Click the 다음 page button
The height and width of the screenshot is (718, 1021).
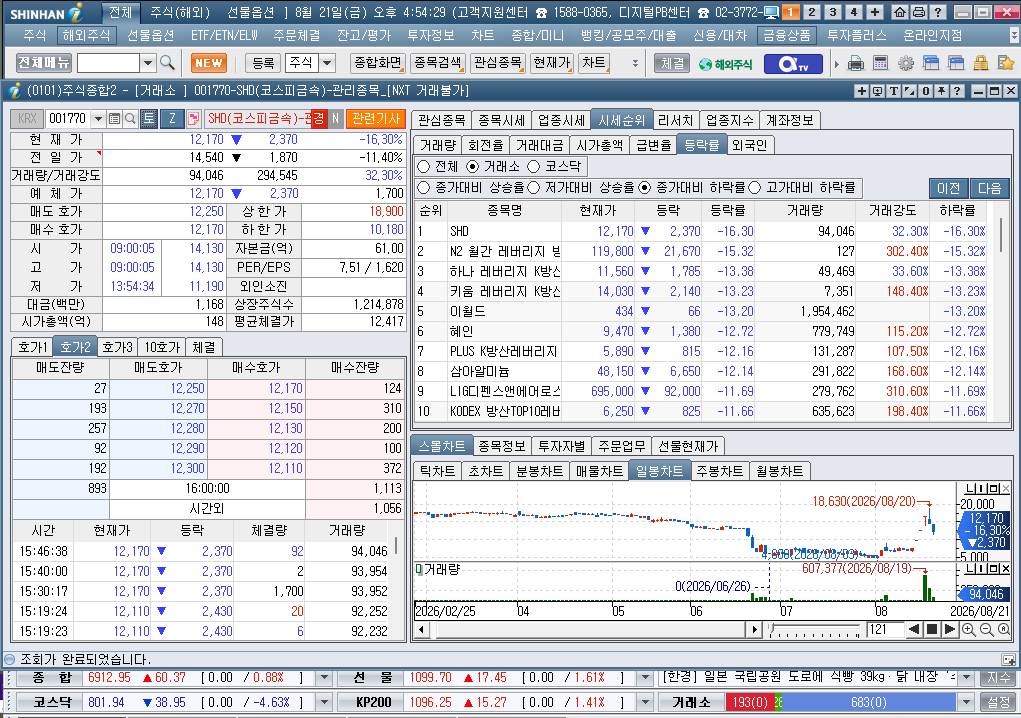[x=989, y=188]
